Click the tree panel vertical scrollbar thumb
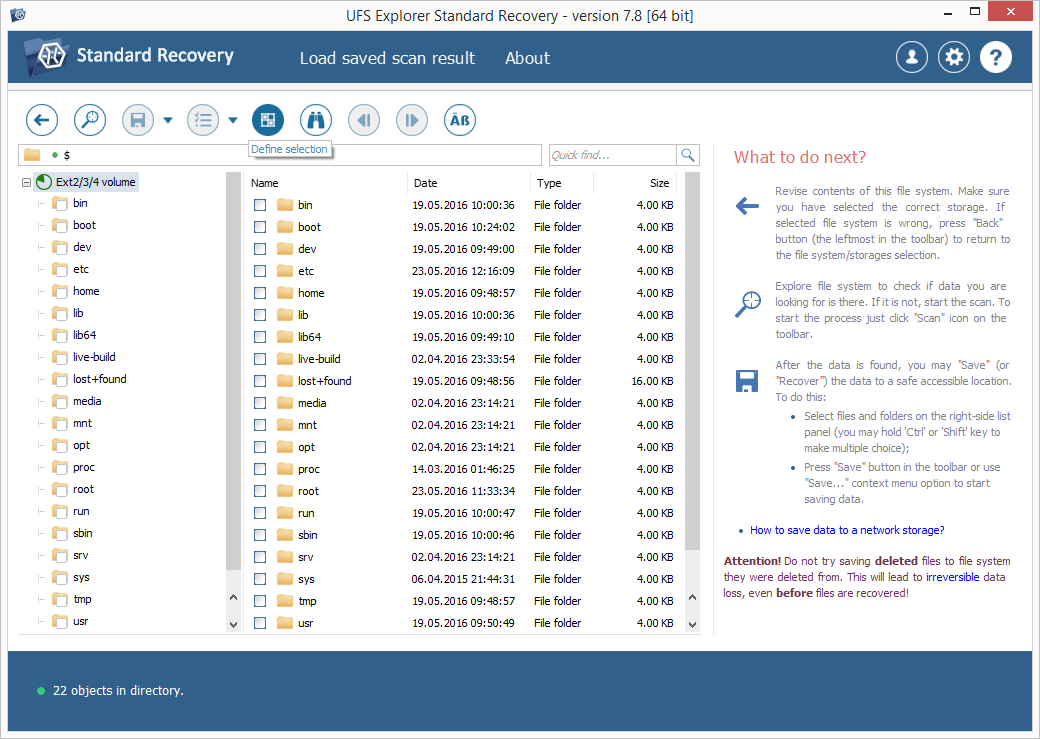Screen dimensions: 1040x739 [x=233, y=371]
